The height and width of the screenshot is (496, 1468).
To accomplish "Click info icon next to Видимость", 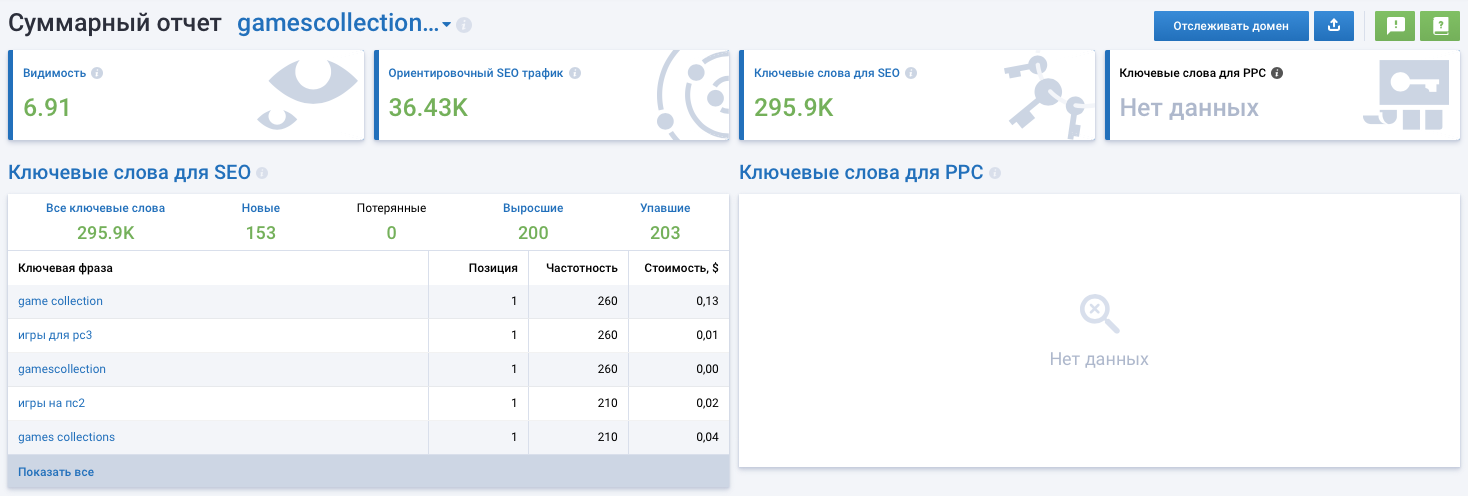I will (97, 73).
